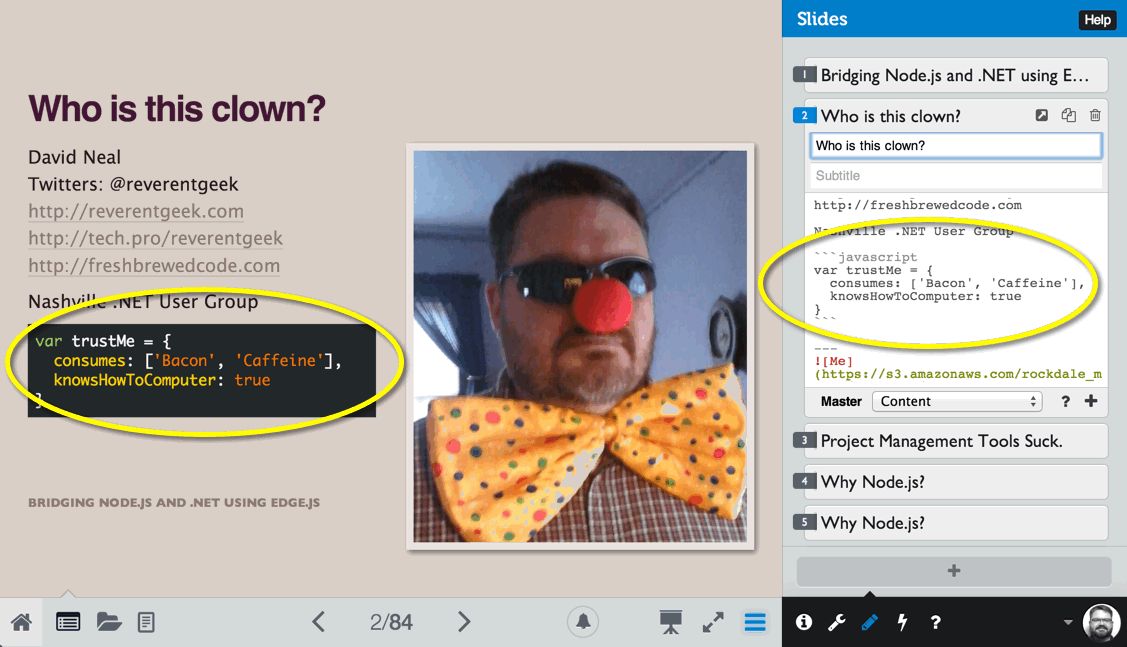This screenshot has width=1127, height=647.
Task: Click the Help button
Action: pos(1097,20)
